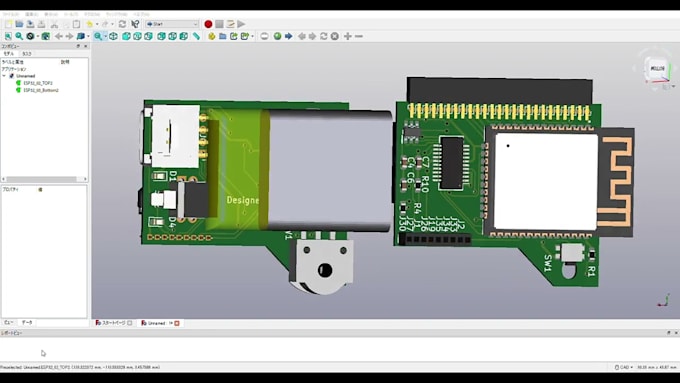Image resolution: width=680 pixels, height=383 pixels.
Task: Select the highlighted zoom magnifier tool
Action: (98, 36)
